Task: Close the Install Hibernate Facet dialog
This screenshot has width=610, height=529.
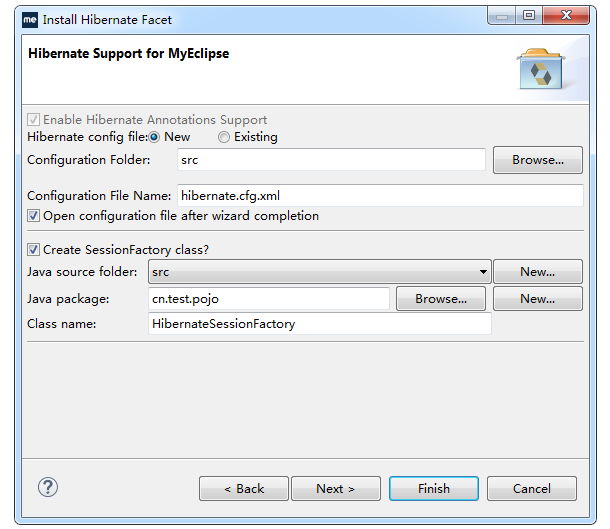Action: pyautogui.click(x=566, y=16)
